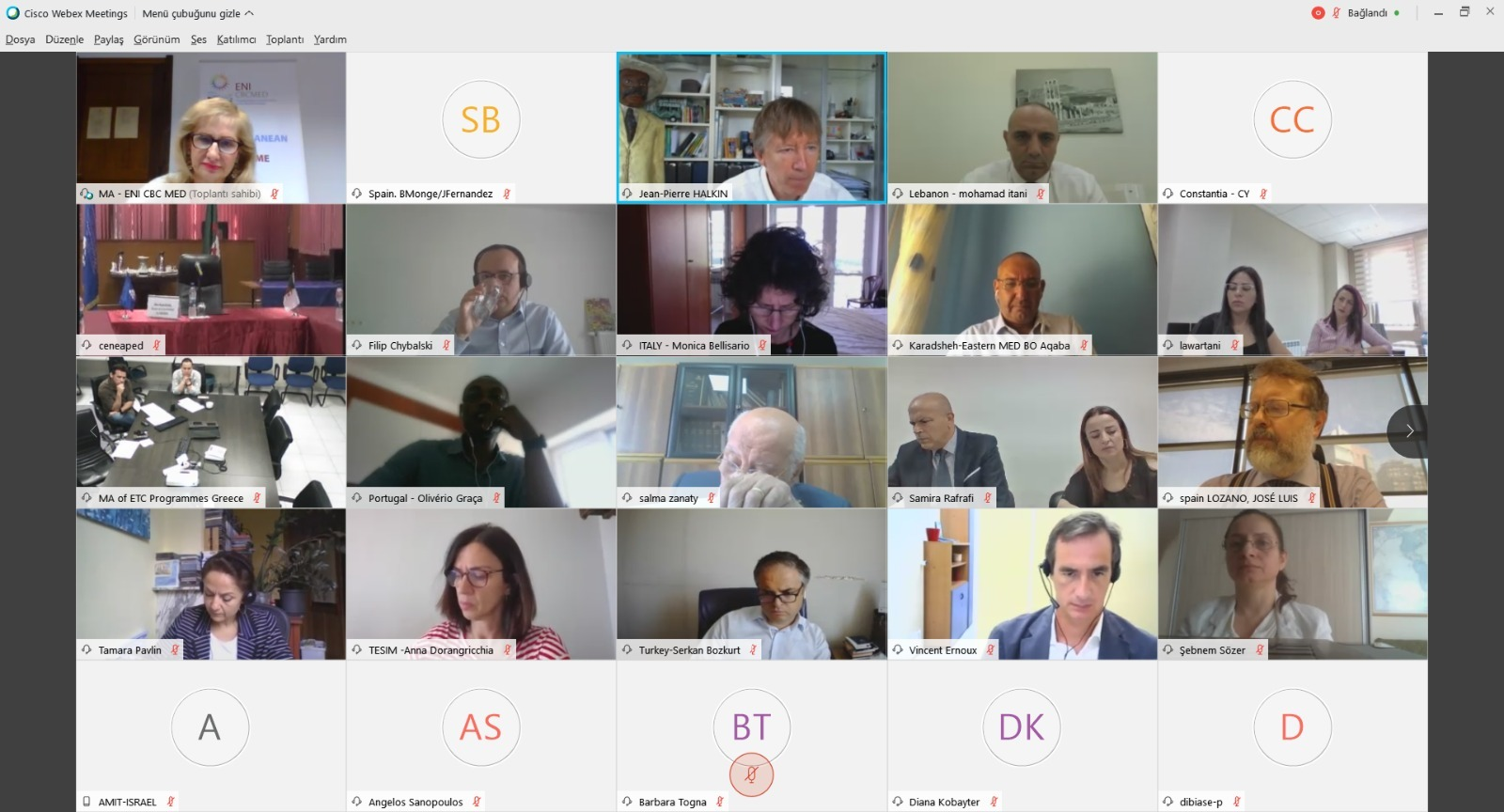Image resolution: width=1504 pixels, height=812 pixels.
Task: Click the muted mic icon for Vincent Ernoux
Action: click(990, 650)
